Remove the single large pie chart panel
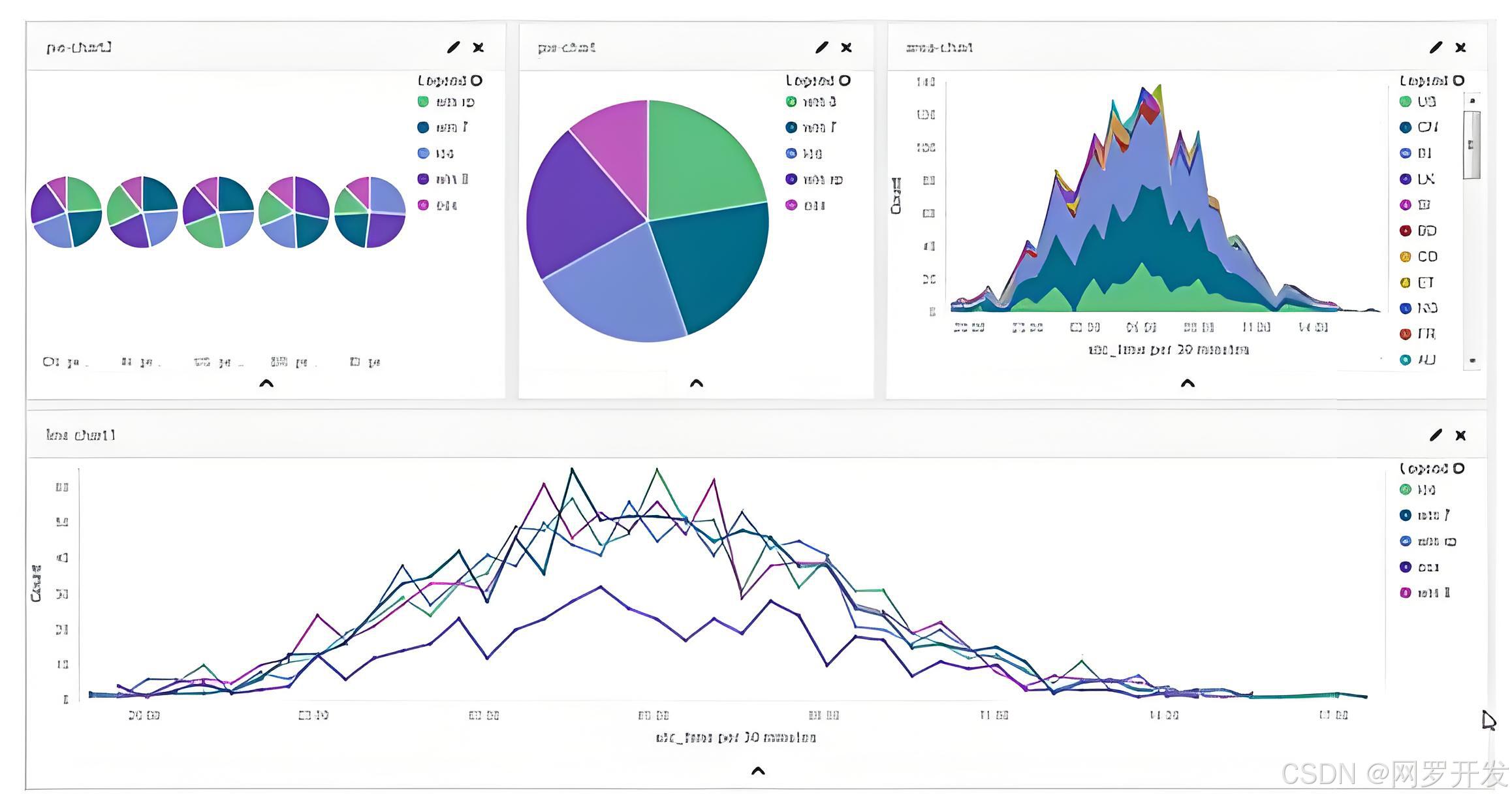 coord(846,47)
